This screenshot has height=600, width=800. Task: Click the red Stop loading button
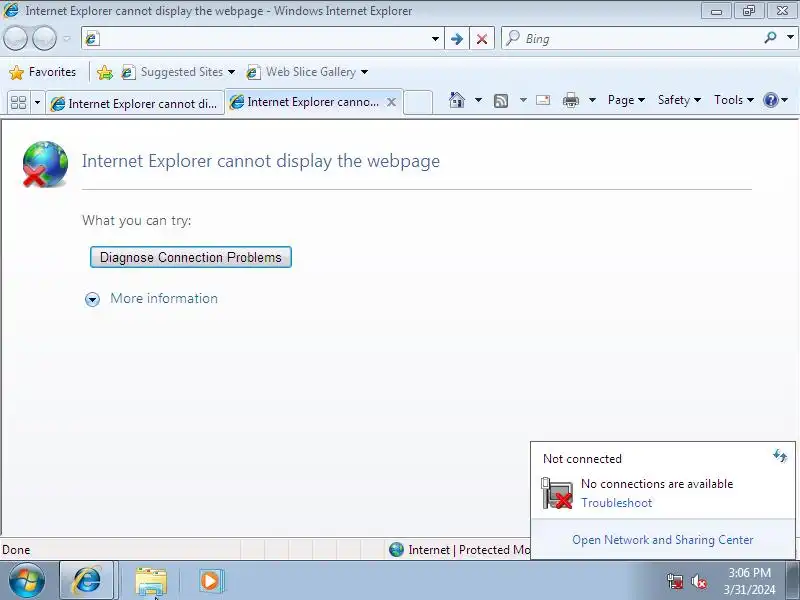[482, 39]
